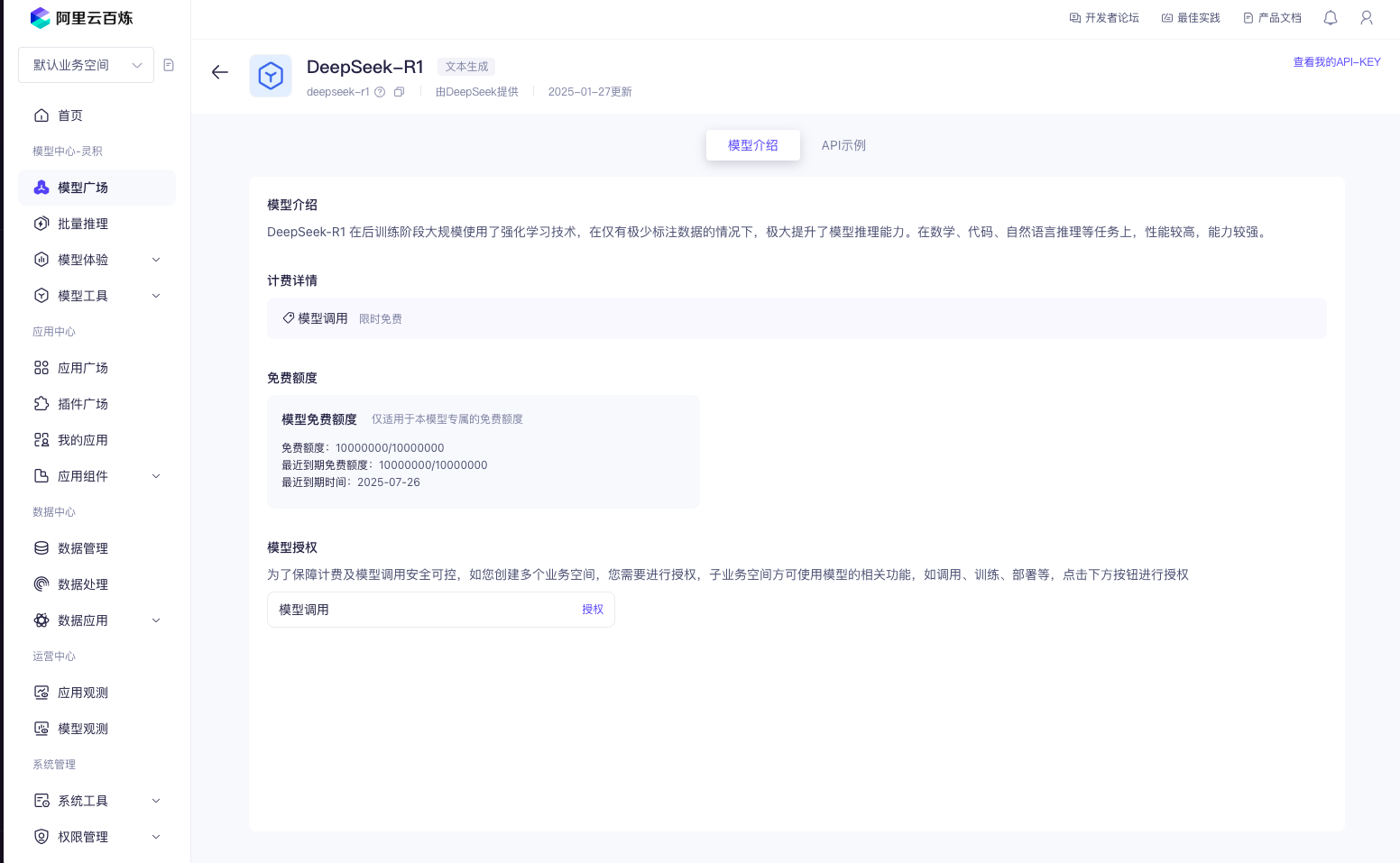Open the 默认业务空间 workspace dropdown
The image size is (1400, 863).
(86, 65)
